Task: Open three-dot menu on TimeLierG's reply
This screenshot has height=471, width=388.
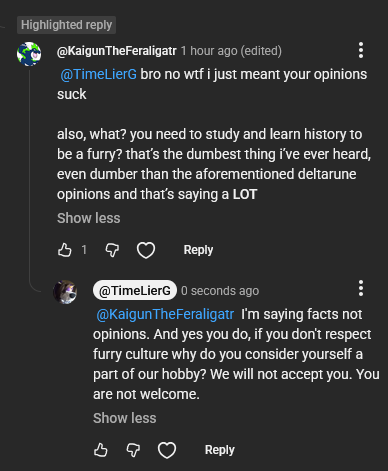Action: pos(361,288)
